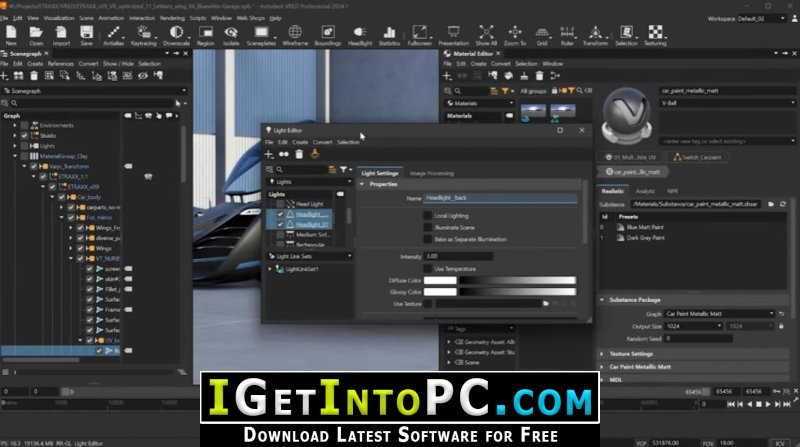800x447 pixels.
Task: Select the Isolate toolbar icon
Action: (231, 35)
